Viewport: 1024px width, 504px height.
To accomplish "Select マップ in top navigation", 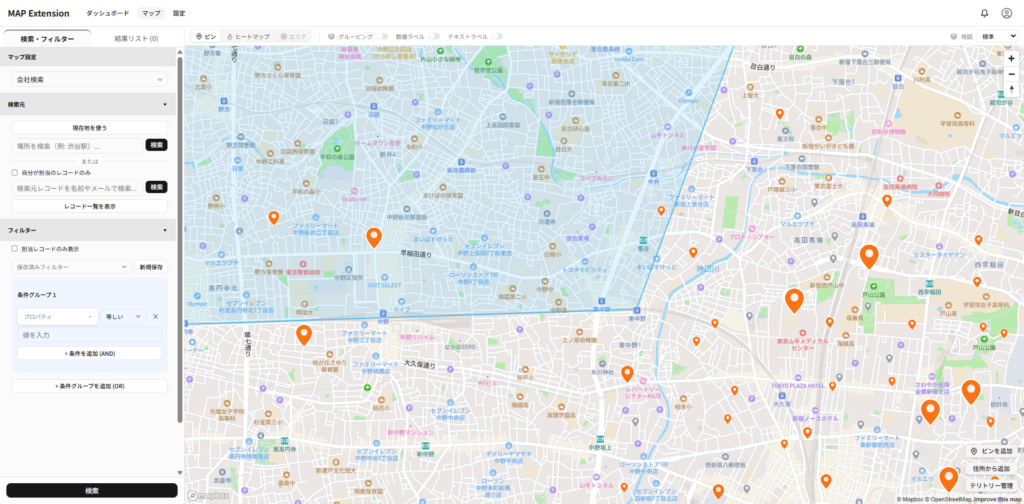I will click(151, 13).
